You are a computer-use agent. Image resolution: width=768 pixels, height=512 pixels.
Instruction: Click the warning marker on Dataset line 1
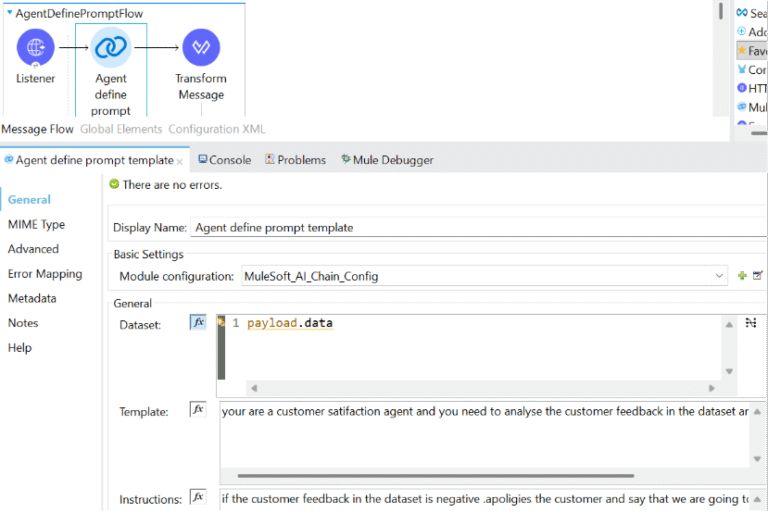[221, 322]
